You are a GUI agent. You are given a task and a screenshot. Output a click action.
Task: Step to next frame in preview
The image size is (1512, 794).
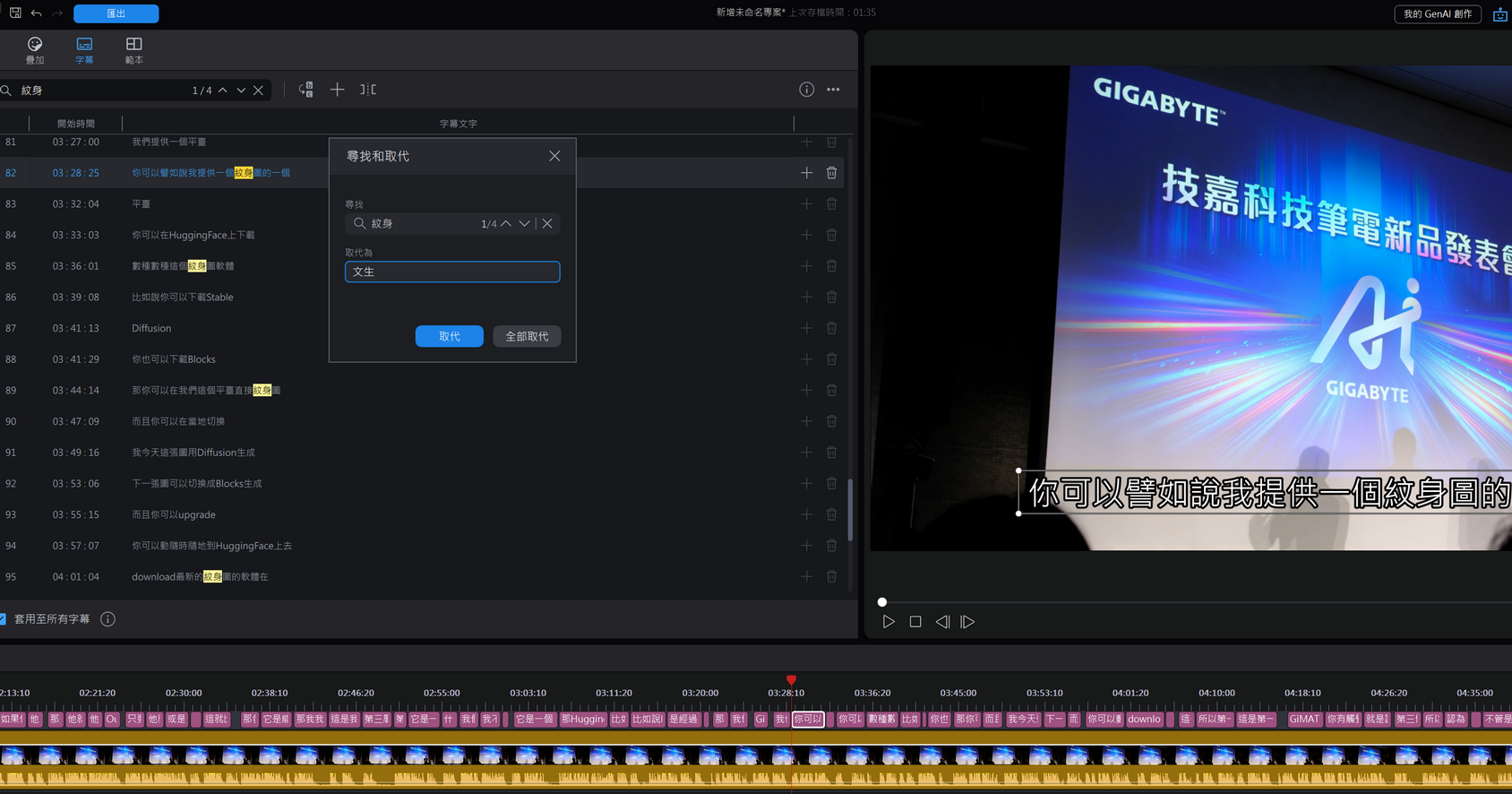[967, 622]
